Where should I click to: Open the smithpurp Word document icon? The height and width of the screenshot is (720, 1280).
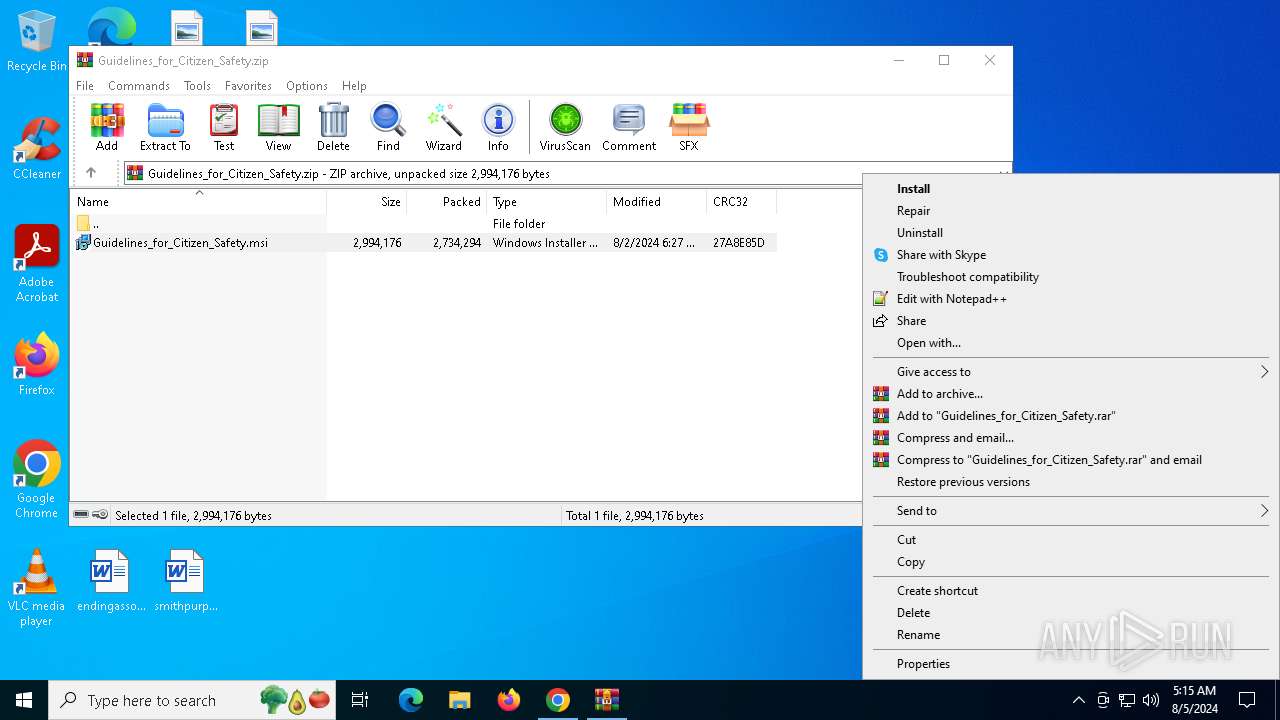pos(185,580)
